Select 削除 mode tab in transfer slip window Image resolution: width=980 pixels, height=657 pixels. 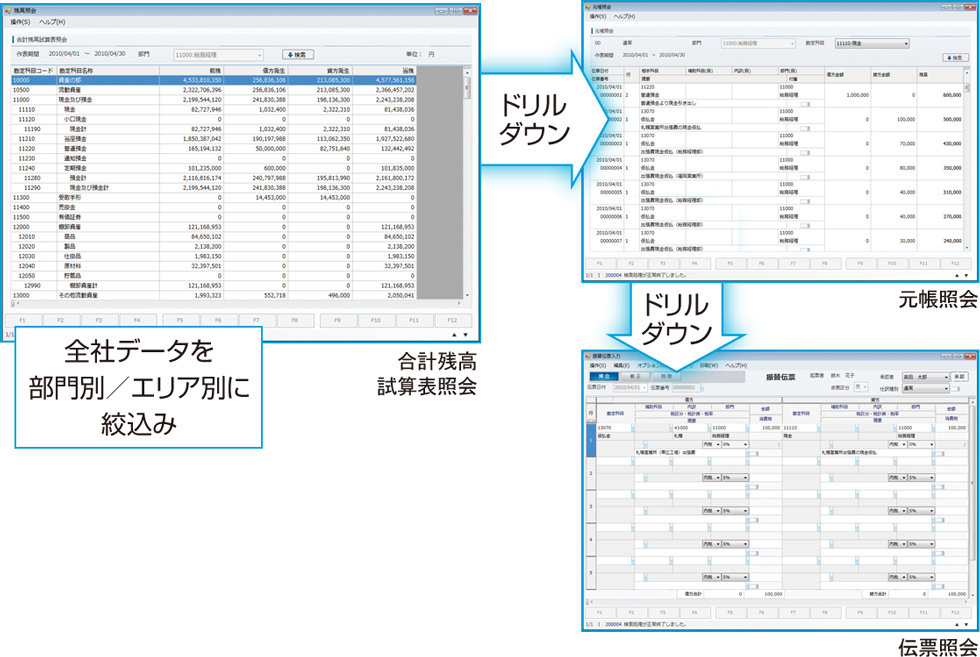click(x=666, y=377)
